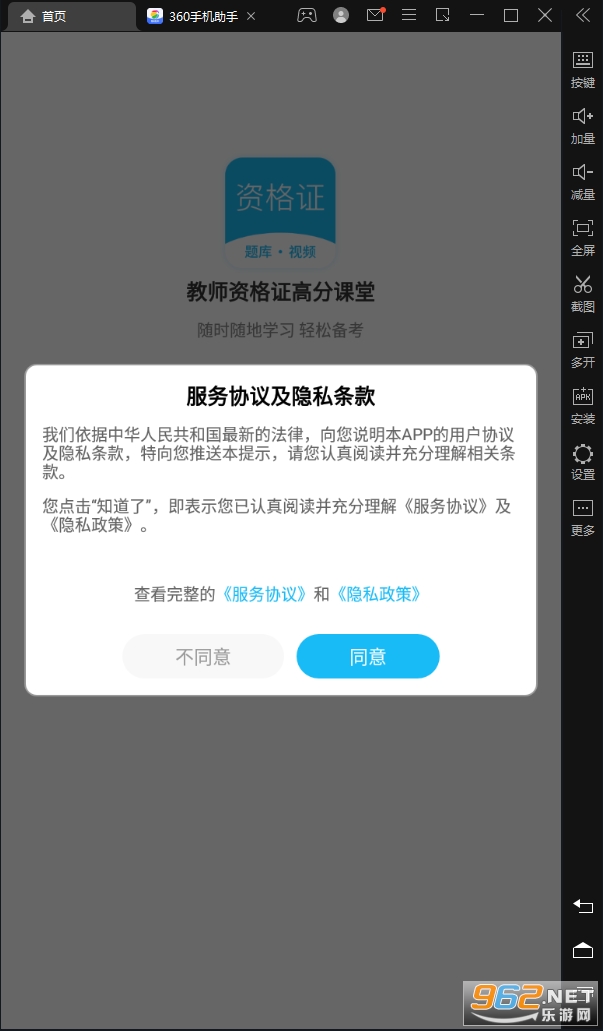Increase volume with 加量 icon

[583, 125]
